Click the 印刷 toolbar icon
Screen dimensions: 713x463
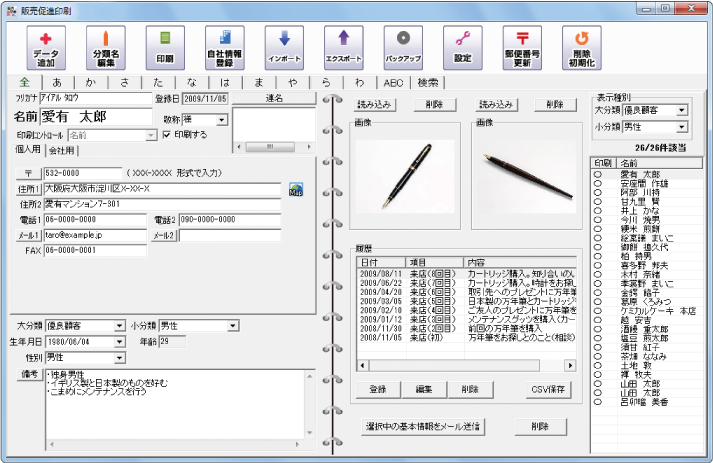165,47
